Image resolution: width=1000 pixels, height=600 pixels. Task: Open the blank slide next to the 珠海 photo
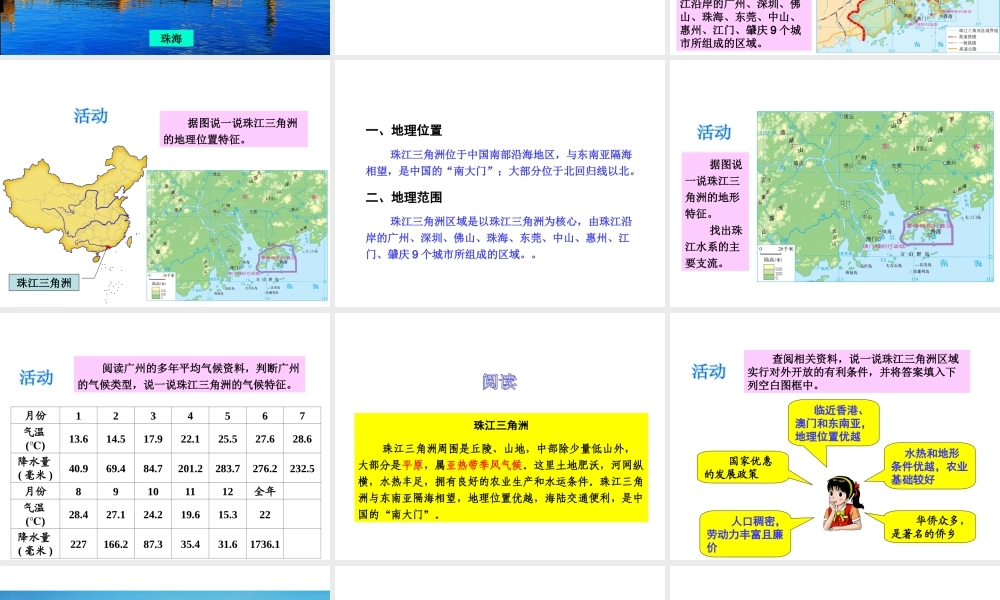tap(499, 27)
